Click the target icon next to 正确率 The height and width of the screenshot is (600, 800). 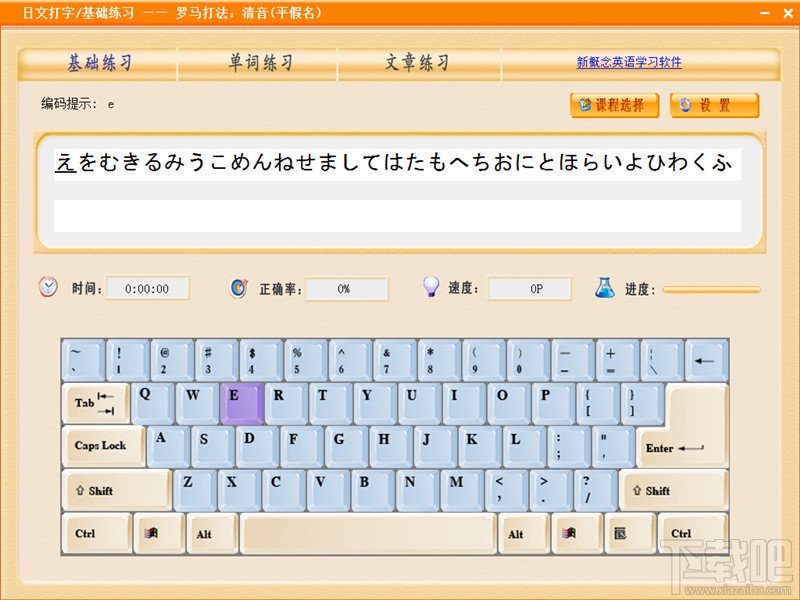click(x=239, y=288)
